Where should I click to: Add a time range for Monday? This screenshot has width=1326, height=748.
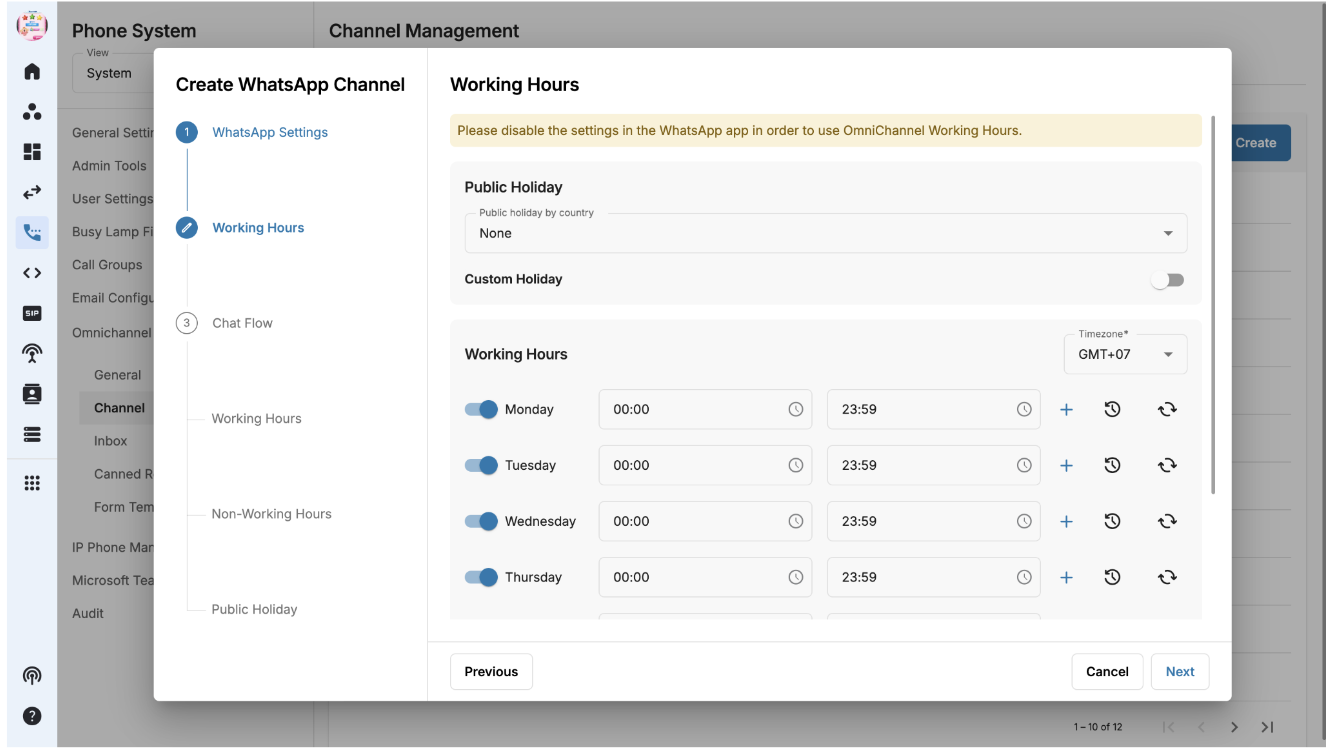pos(1066,410)
